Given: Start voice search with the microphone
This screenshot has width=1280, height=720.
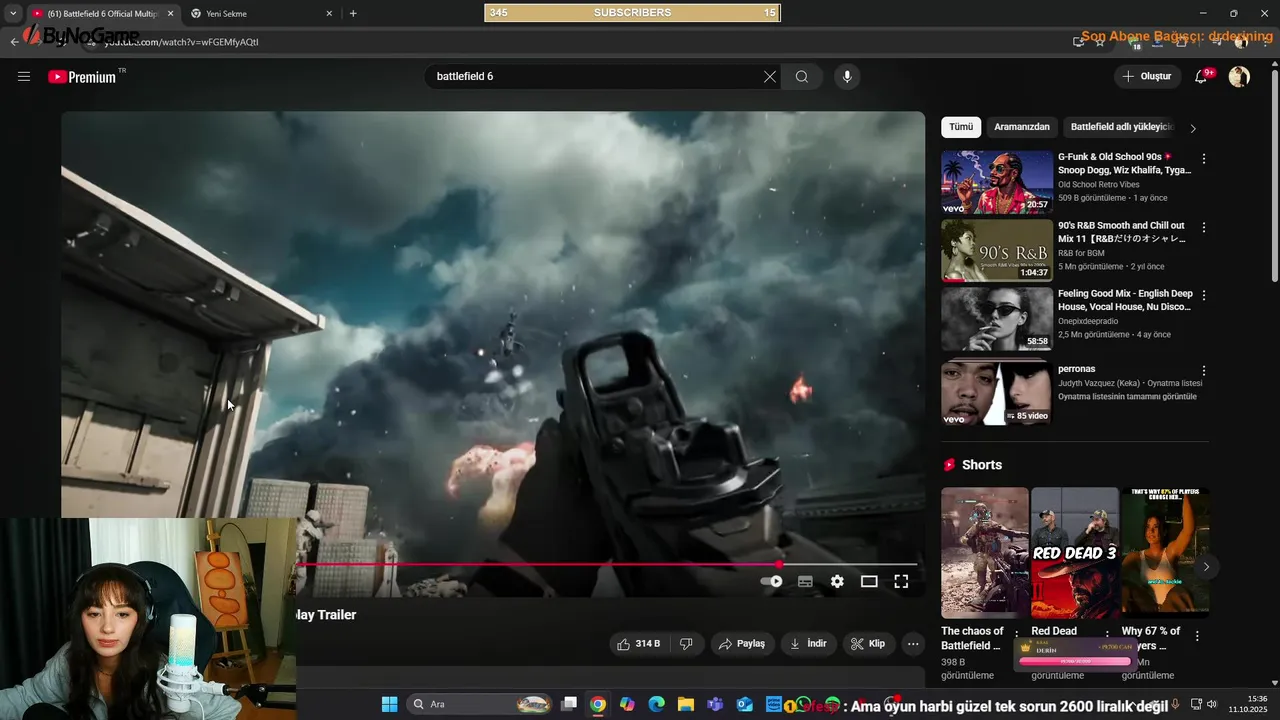Looking at the screenshot, I should 847,77.
